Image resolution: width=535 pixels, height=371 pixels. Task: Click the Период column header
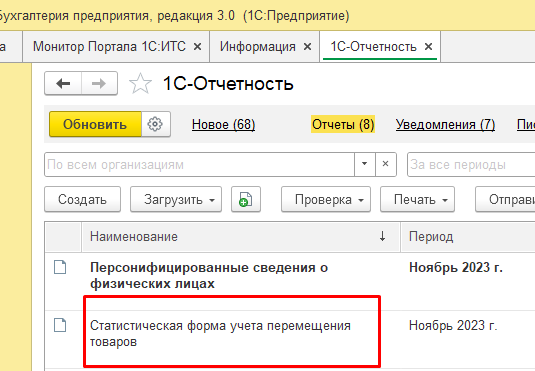468,236
